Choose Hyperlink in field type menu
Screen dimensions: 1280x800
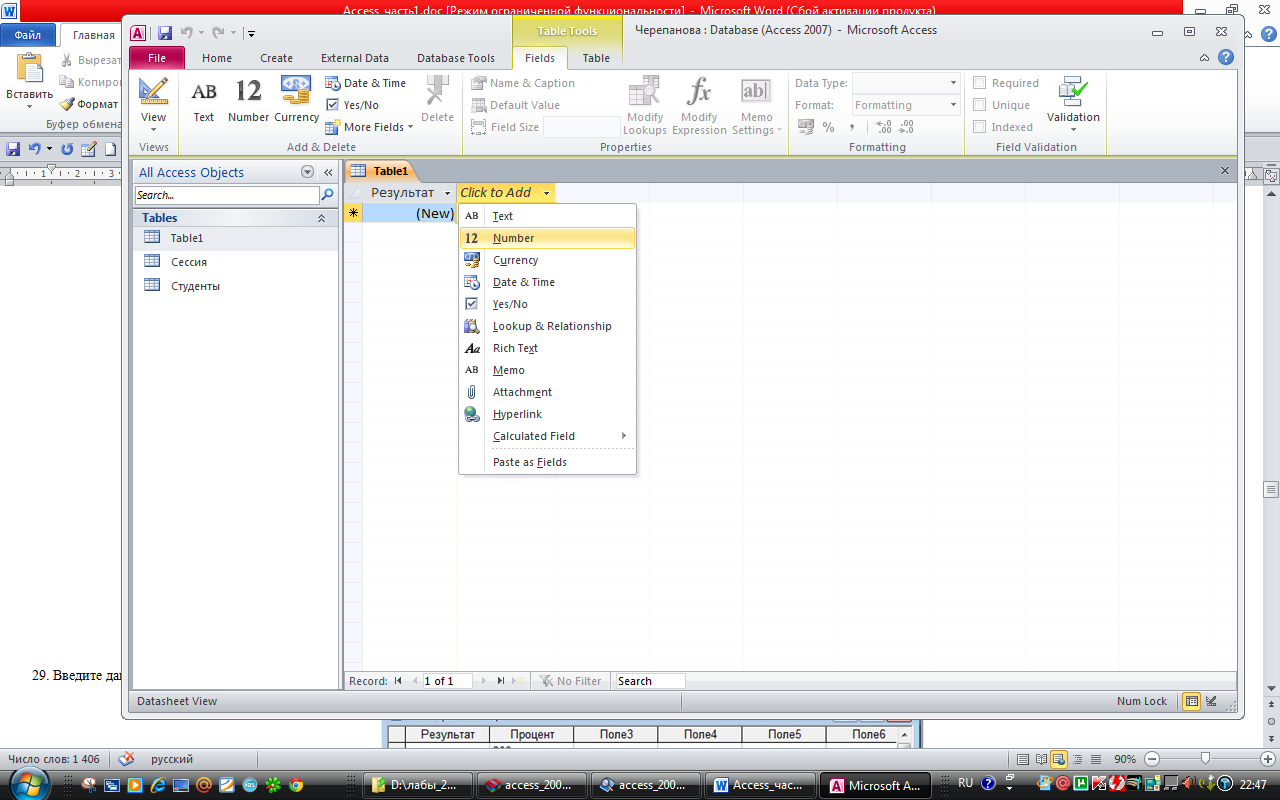click(547, 414)
